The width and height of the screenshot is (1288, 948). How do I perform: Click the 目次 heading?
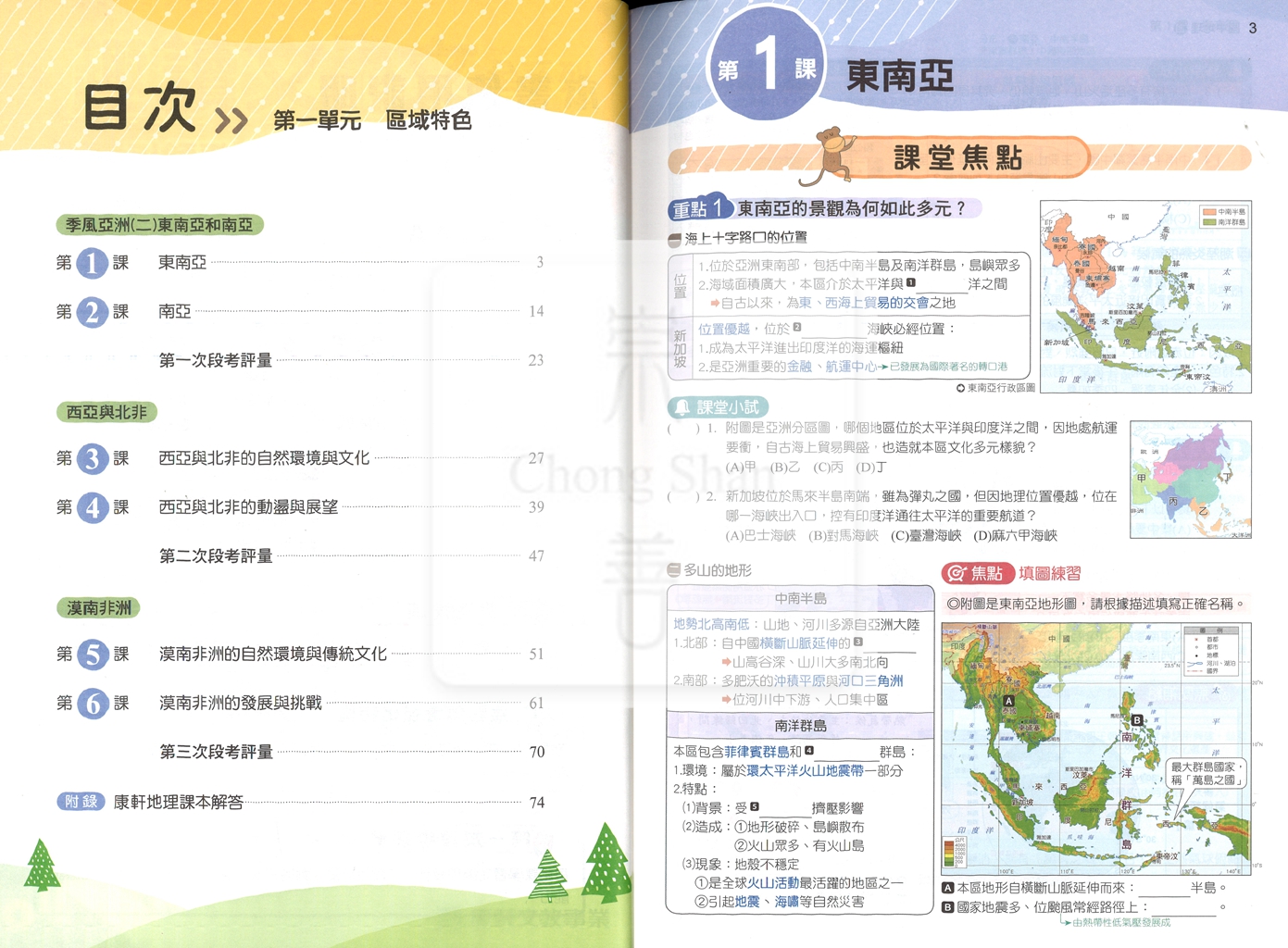click(141, 108)
